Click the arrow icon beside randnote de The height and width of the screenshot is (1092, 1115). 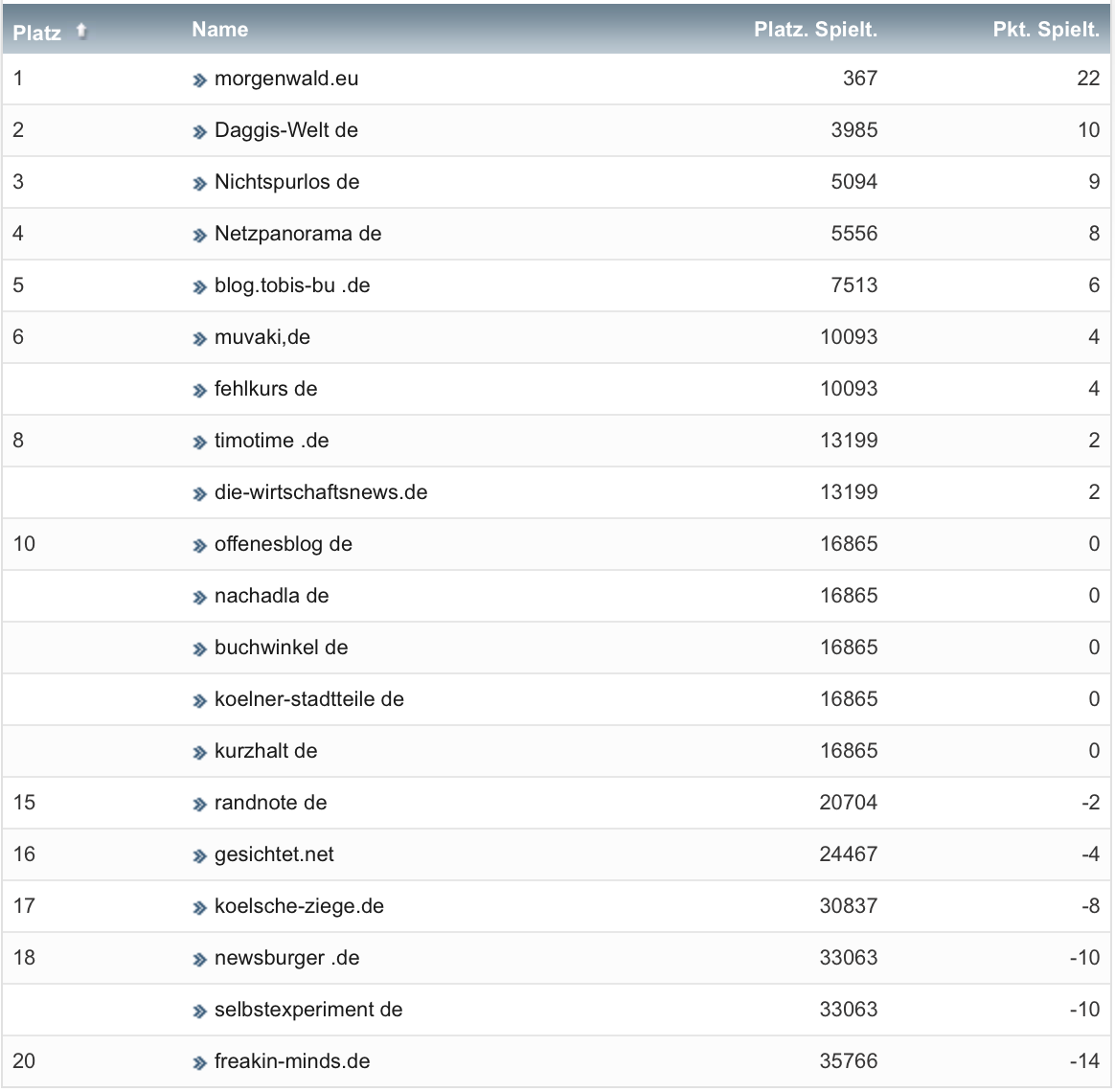coord(199,805)
